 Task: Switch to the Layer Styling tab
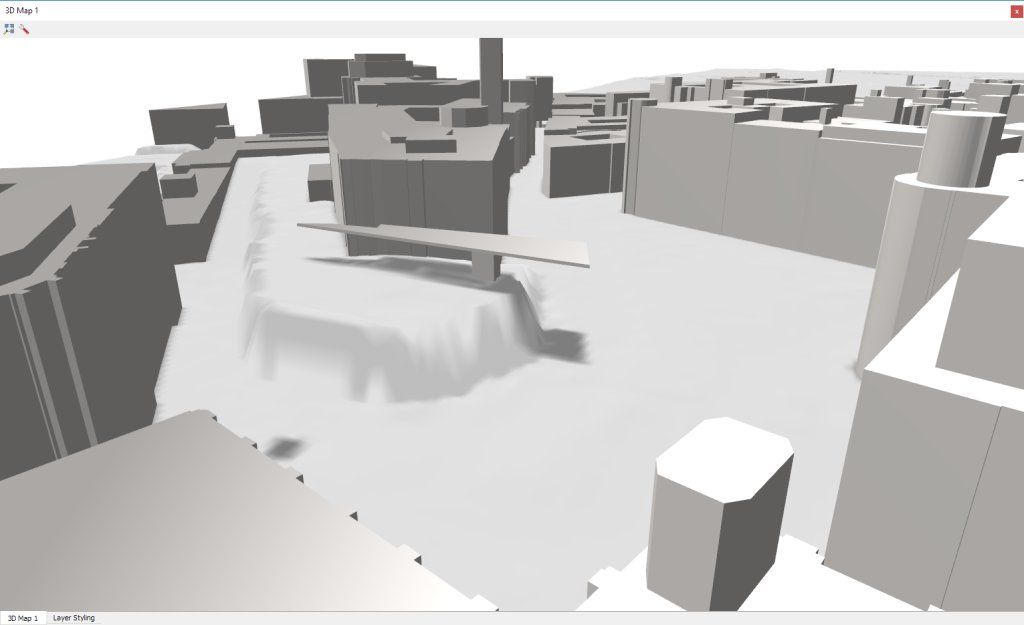(74, 618)
